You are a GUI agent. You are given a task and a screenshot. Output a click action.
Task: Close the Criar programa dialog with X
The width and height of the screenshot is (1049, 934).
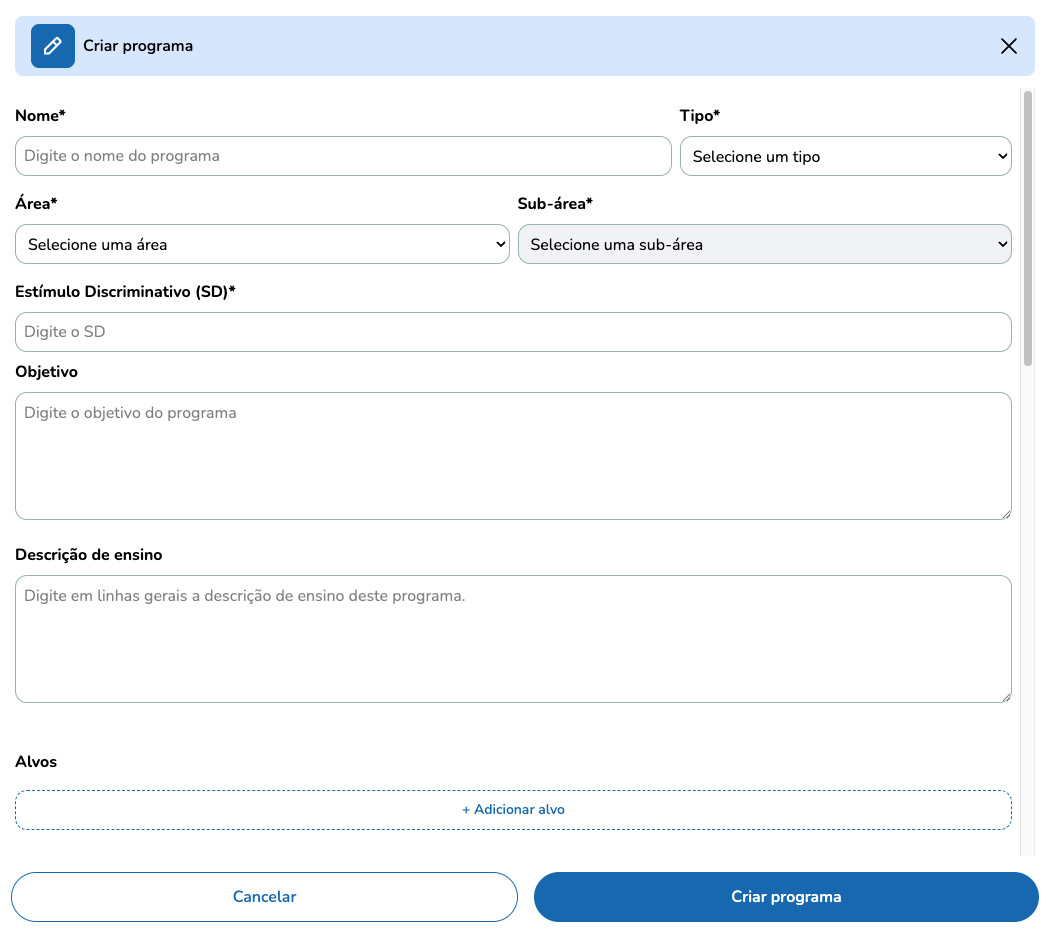pyautogui.click(x=1009, y=46)
